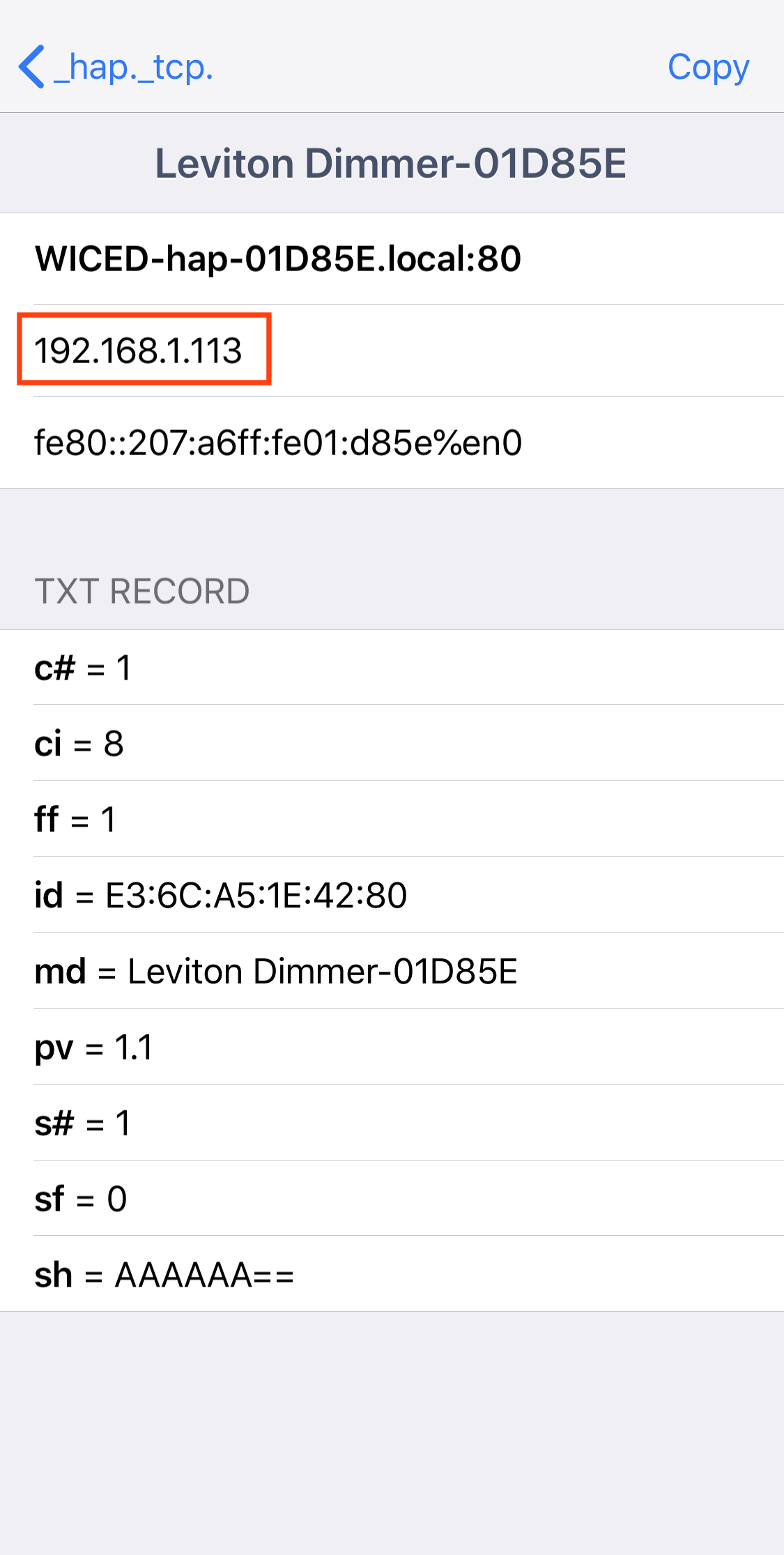Tap the pv = 1.1 record
Viewport: 784px width, 1555px height.
93,1047
